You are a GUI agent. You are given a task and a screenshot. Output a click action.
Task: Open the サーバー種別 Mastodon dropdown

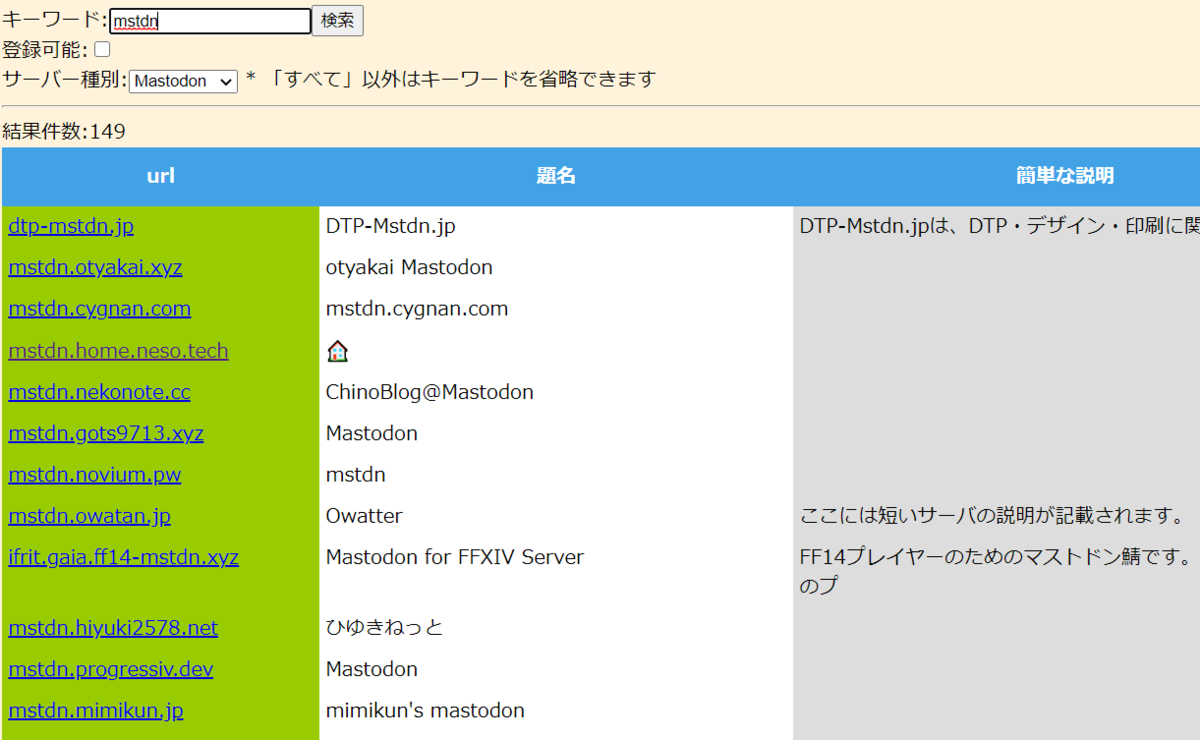[183, 81]
